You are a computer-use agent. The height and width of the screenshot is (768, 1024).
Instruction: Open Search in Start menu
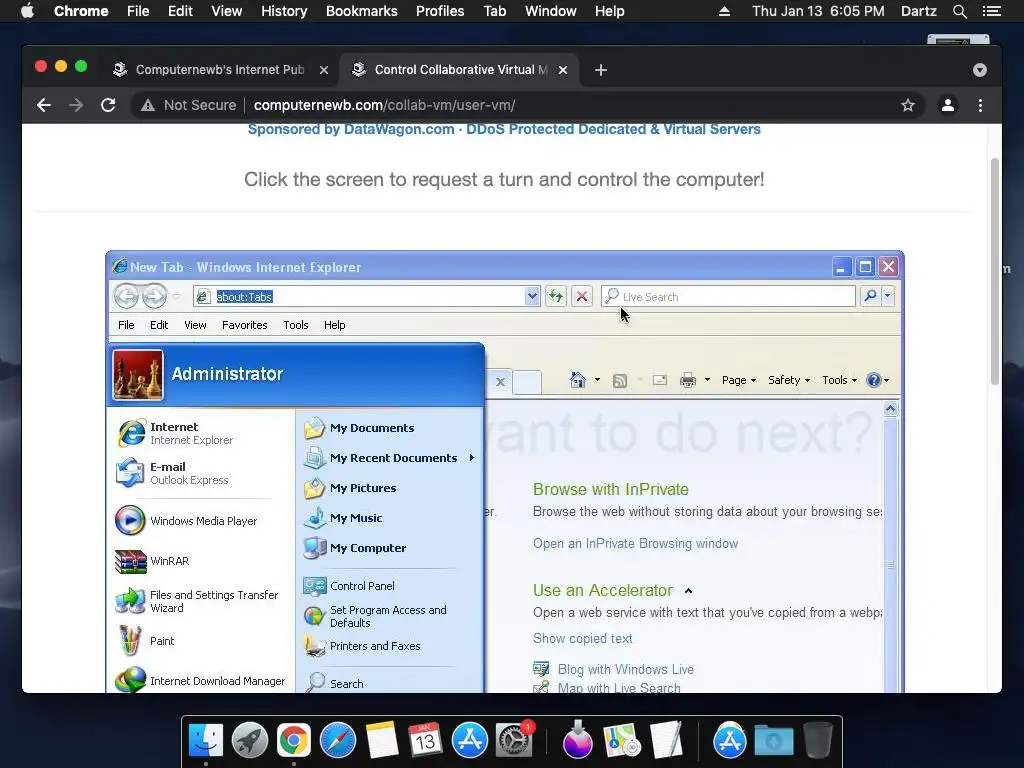coord(334,683)
